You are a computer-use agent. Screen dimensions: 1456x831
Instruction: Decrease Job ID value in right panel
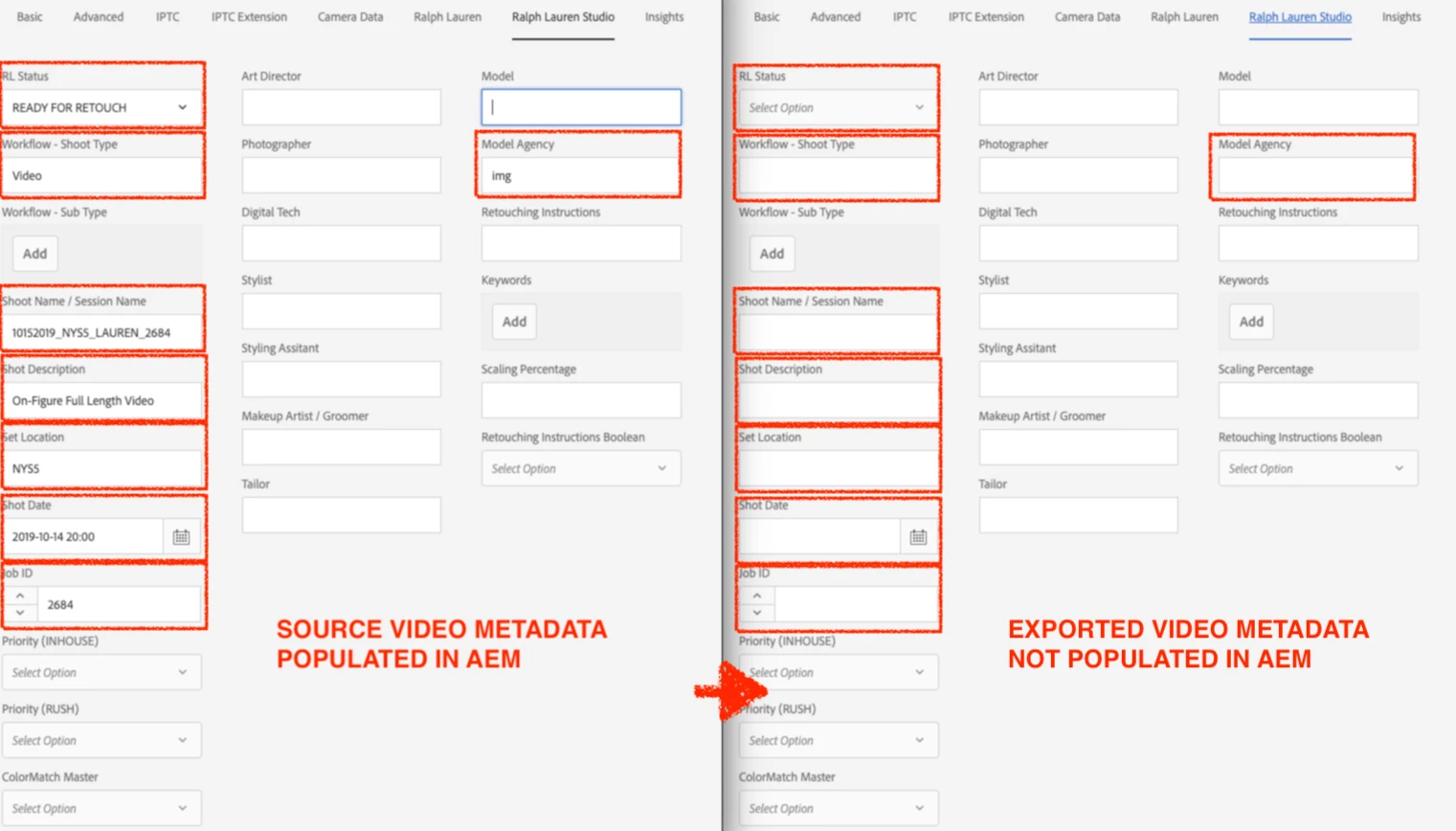pyautogui.click(x=757, y=613)
